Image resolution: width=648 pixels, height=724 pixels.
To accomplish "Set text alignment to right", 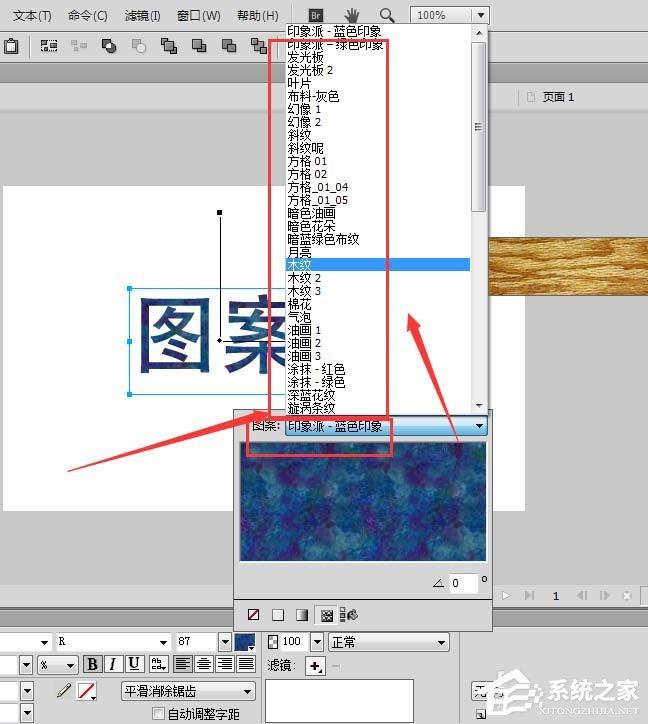I will [x=225, y=664].
